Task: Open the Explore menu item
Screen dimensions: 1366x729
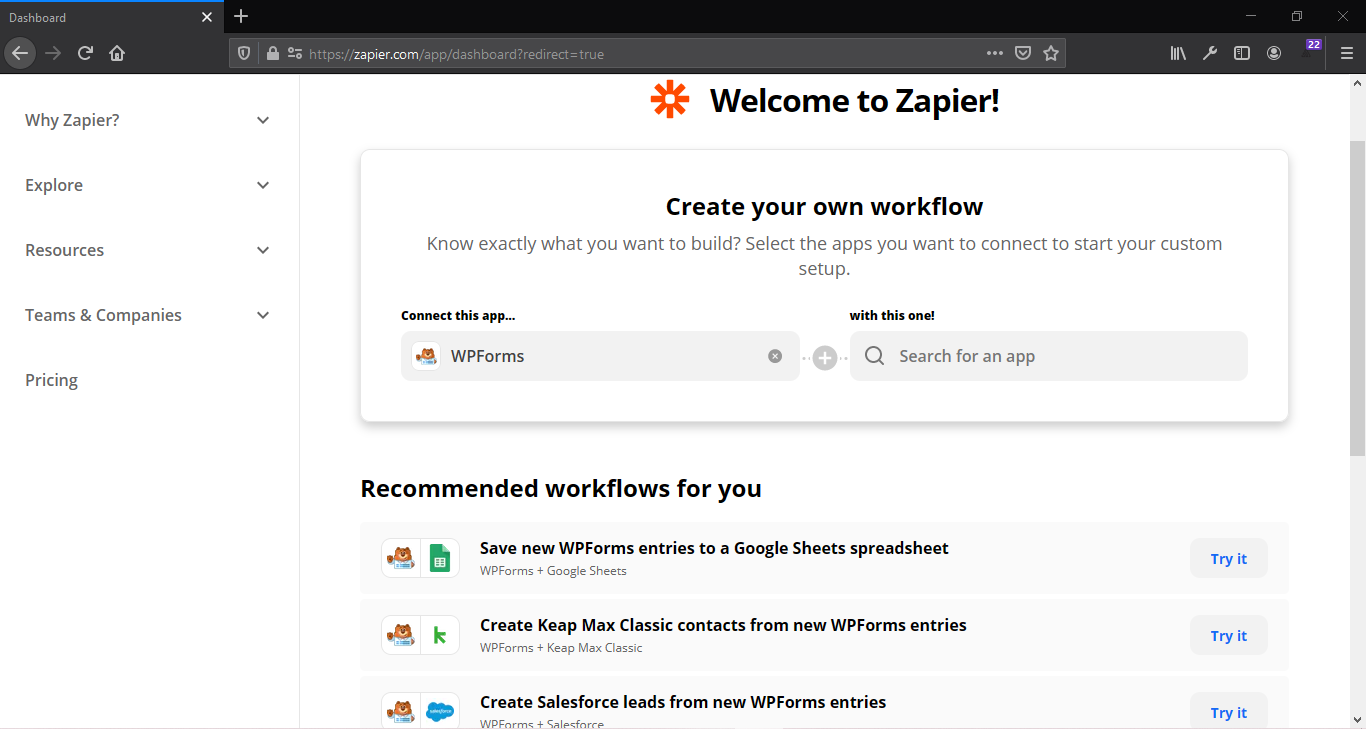Action: coord(54,185)
